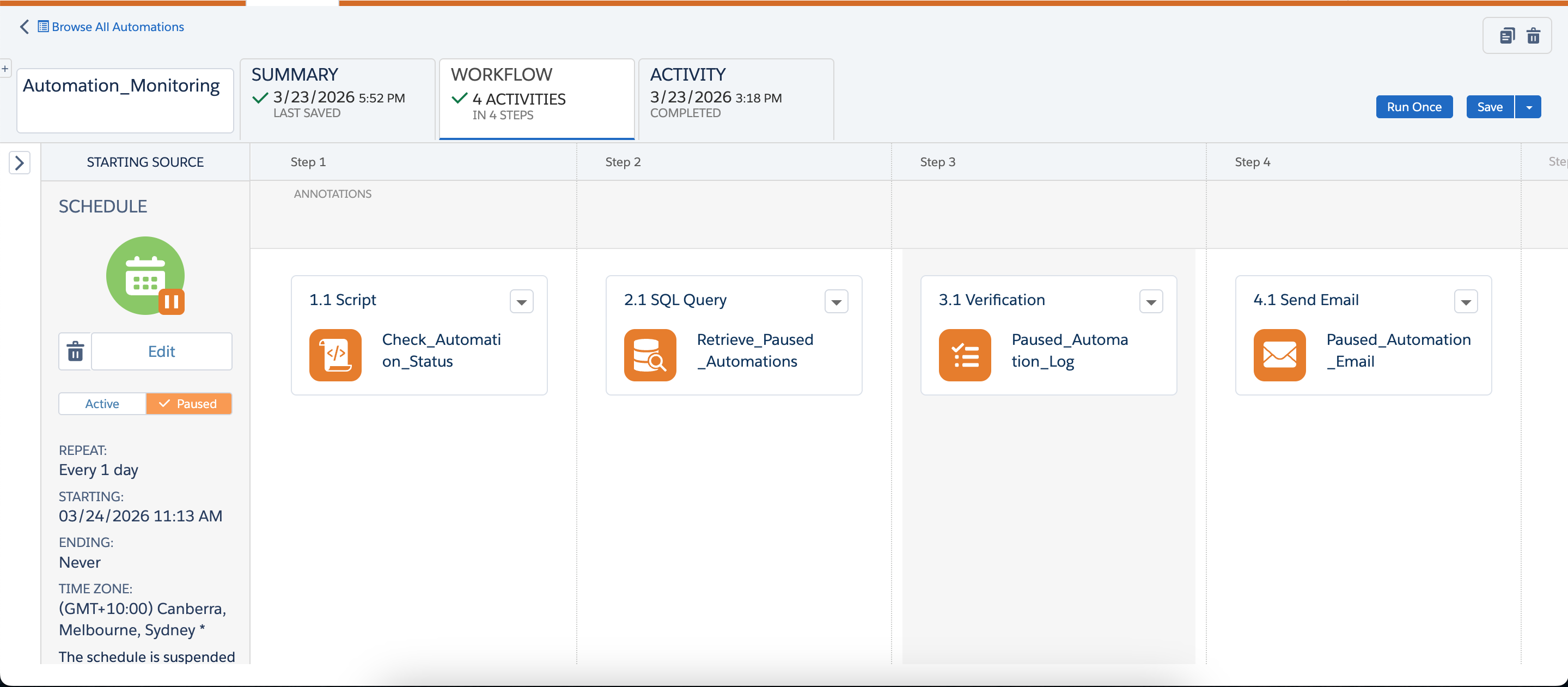
Task: Click the 1.1 Script title
Action: click(x=343, y=300)
